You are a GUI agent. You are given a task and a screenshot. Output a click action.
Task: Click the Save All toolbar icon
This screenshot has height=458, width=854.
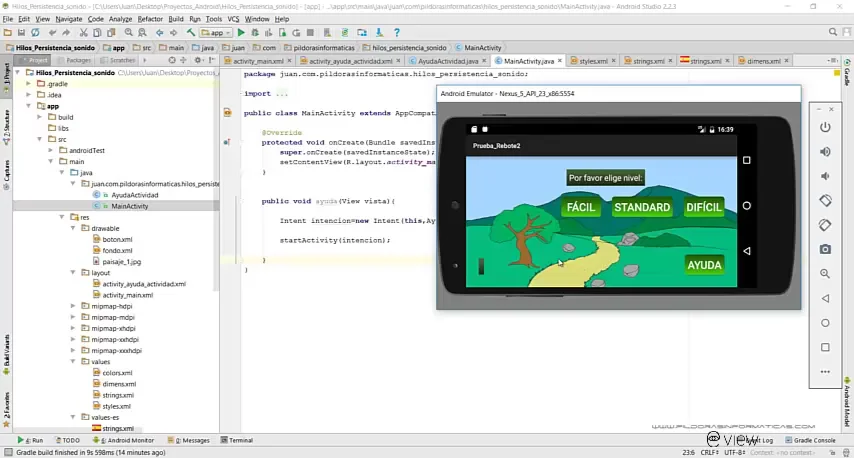tap(21, 33)
